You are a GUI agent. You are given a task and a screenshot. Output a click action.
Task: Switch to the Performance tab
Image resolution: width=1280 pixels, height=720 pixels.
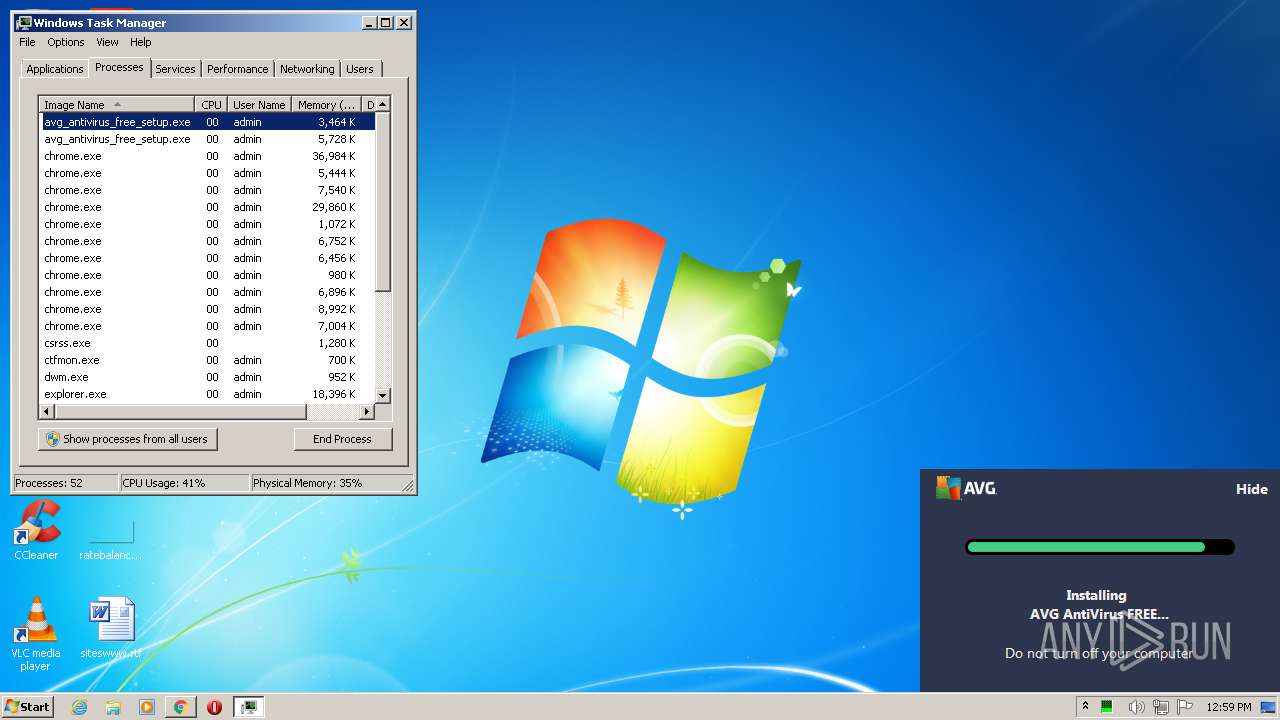pos(238,69)
